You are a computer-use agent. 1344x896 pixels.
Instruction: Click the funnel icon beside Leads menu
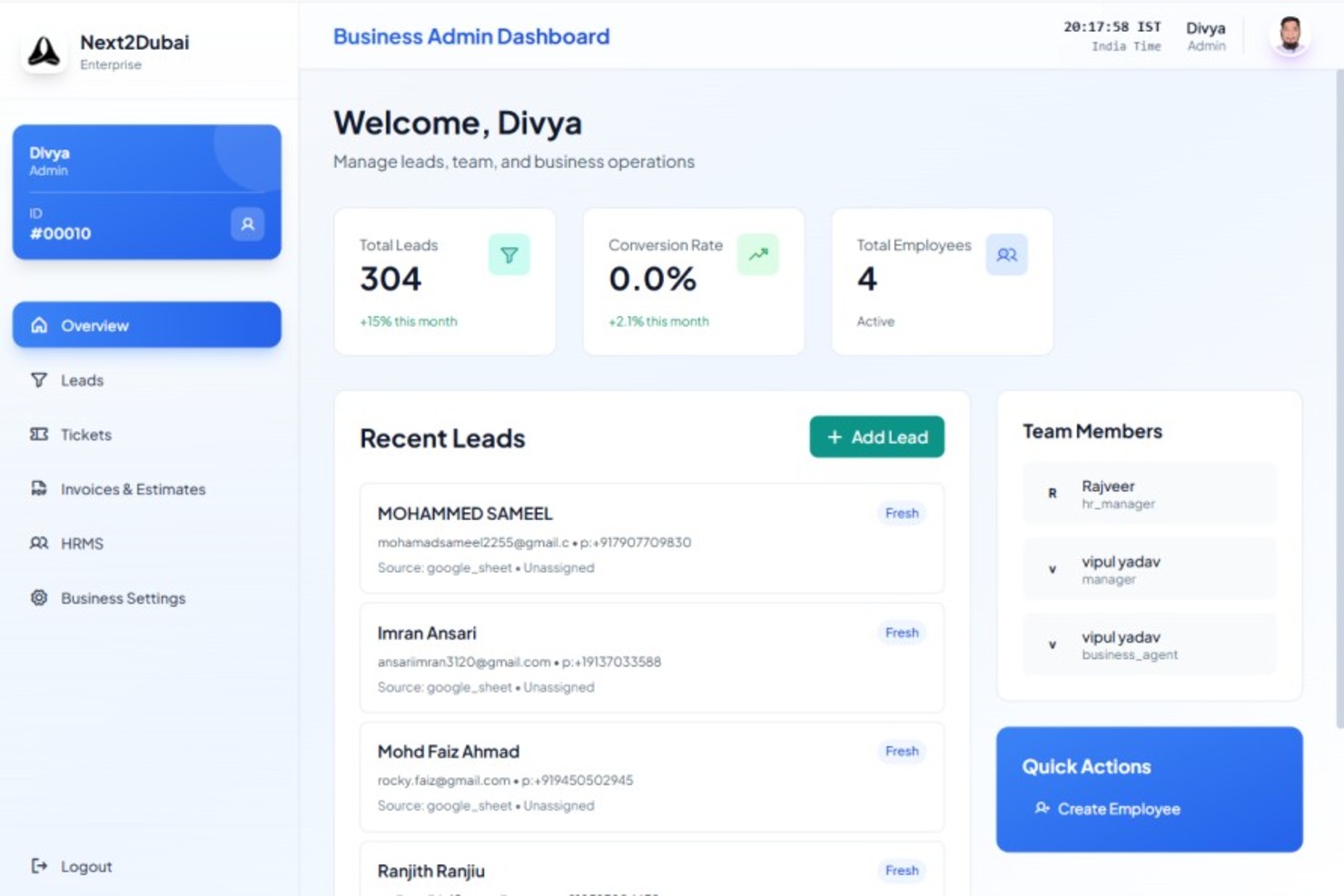[x=39, y=379]
